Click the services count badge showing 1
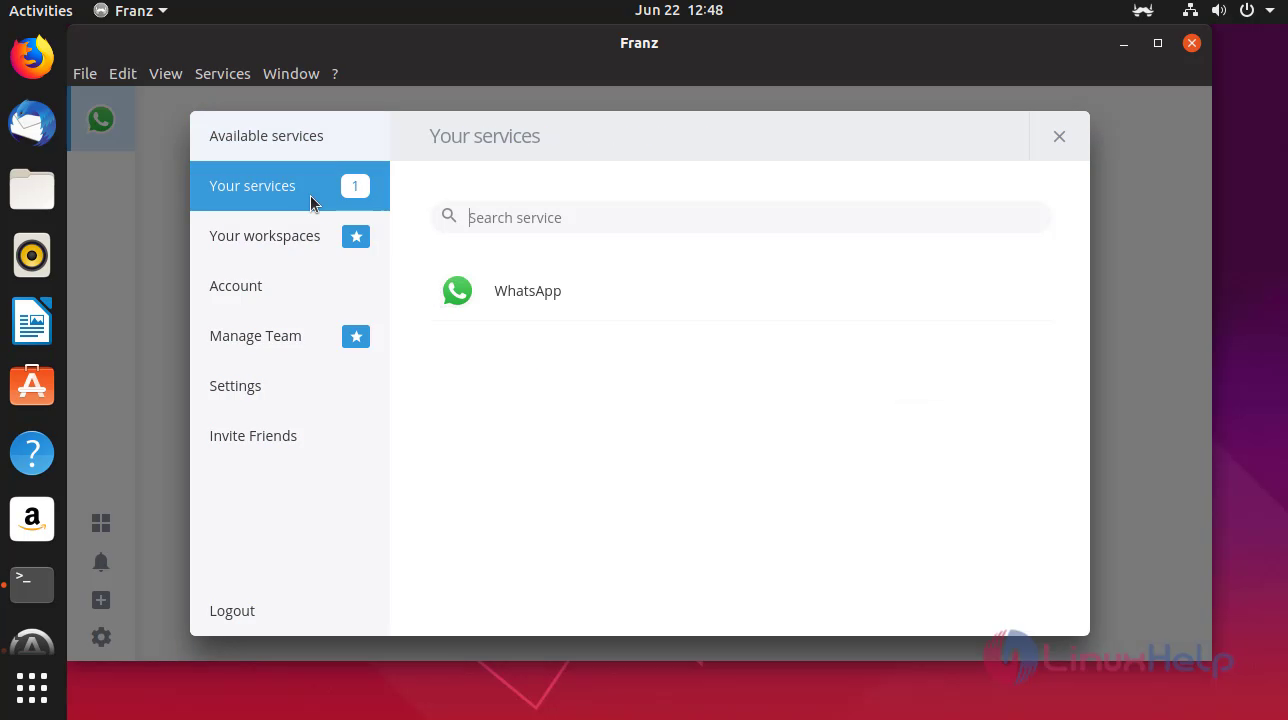1288x720 pixels. pos(355,186)
